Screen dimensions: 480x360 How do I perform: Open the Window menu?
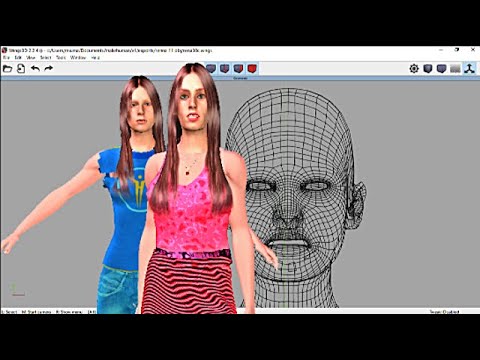point(78,58)
